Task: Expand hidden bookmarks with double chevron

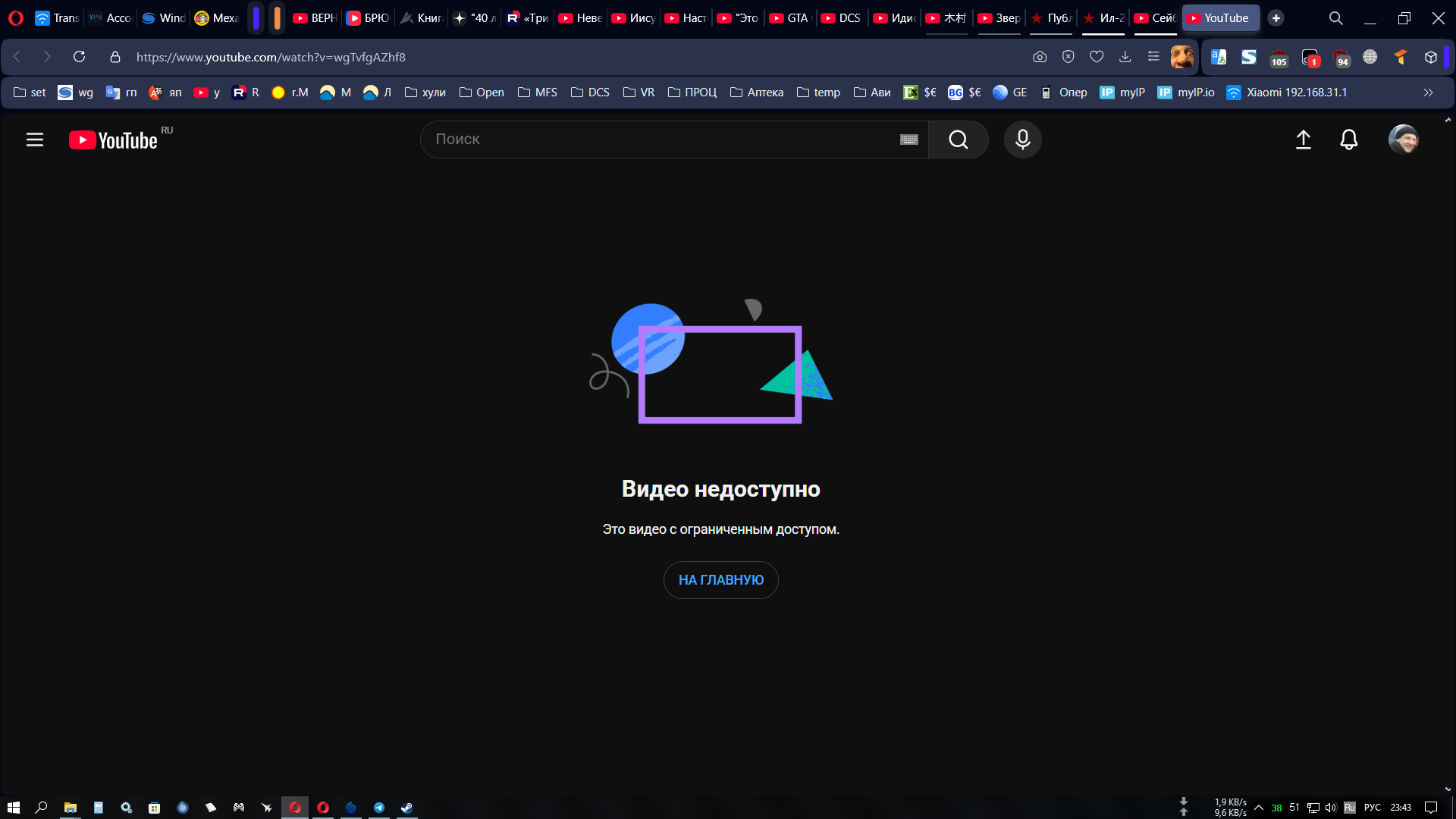Action: point(1428,93)
